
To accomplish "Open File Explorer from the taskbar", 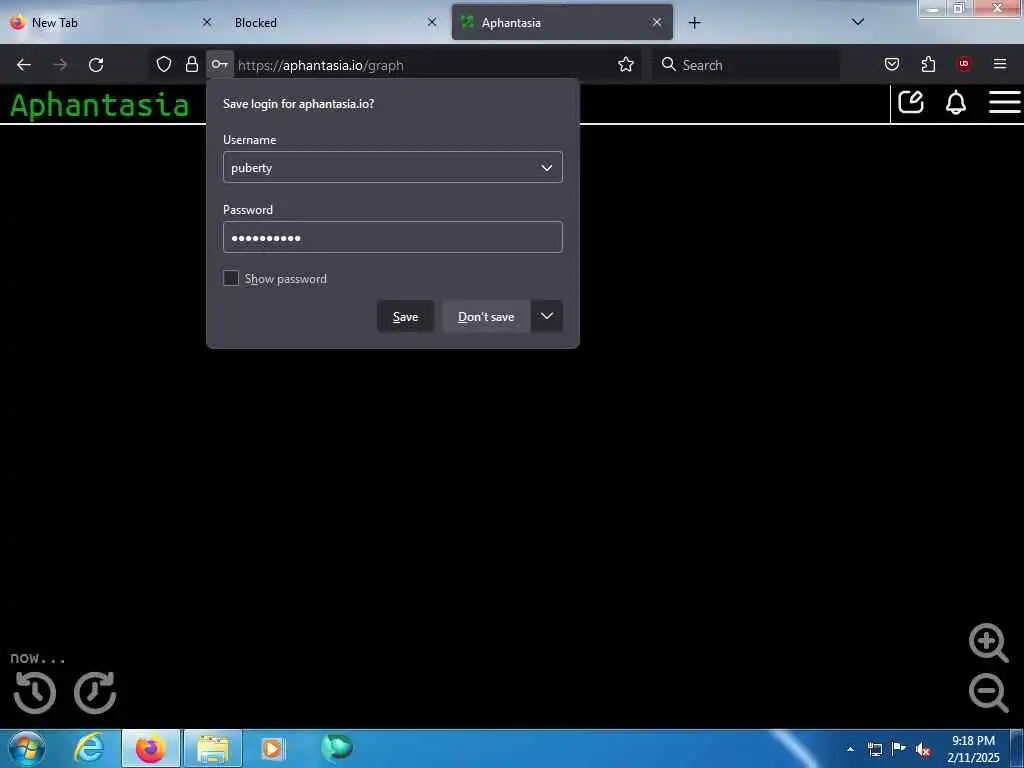I will point(213,749).
